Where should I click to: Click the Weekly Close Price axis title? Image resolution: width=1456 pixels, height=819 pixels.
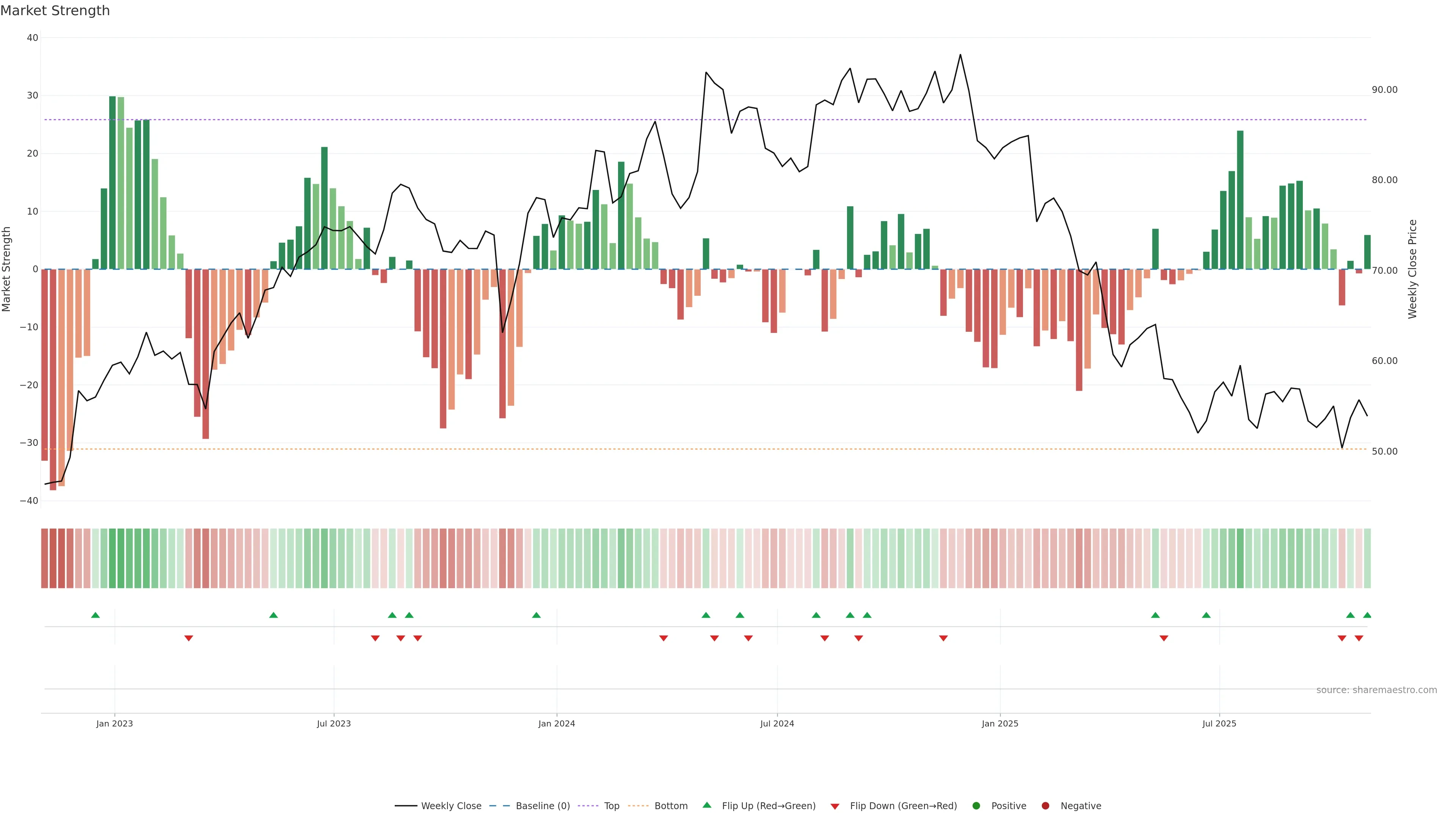1412,269
